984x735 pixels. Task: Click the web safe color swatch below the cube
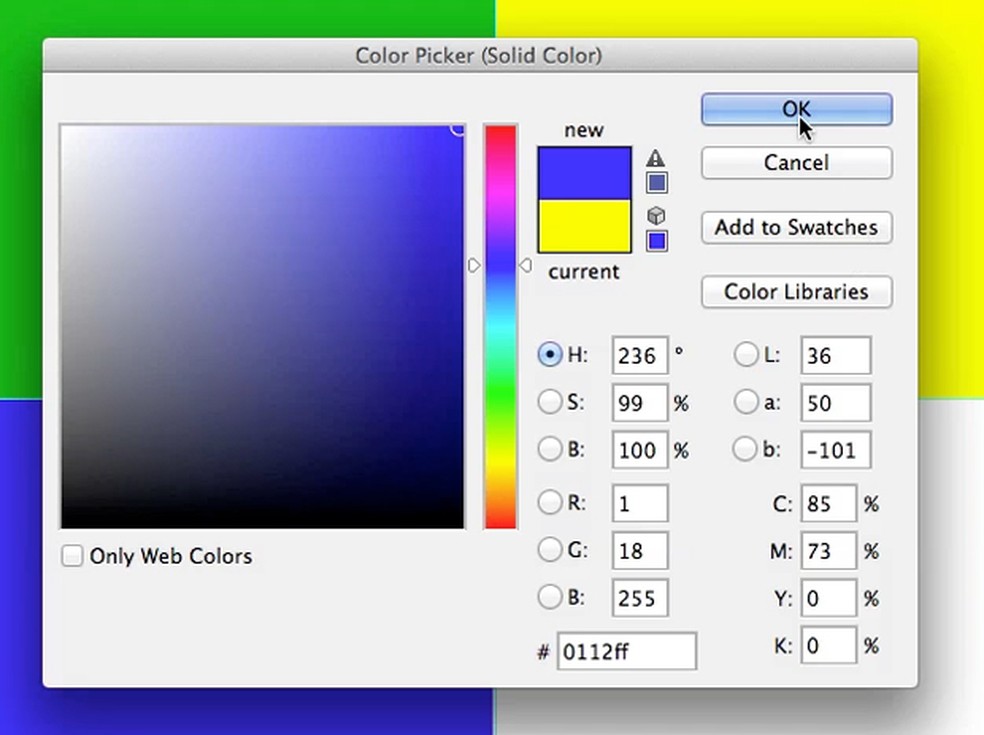point(657,241)
